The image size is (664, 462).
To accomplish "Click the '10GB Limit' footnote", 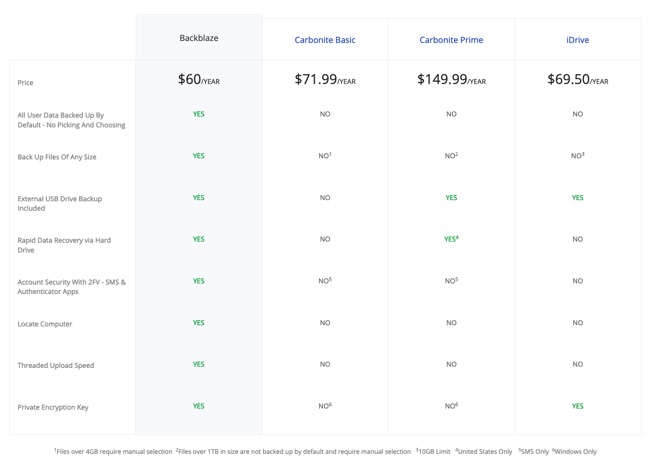I will click(x=433, y=451).
